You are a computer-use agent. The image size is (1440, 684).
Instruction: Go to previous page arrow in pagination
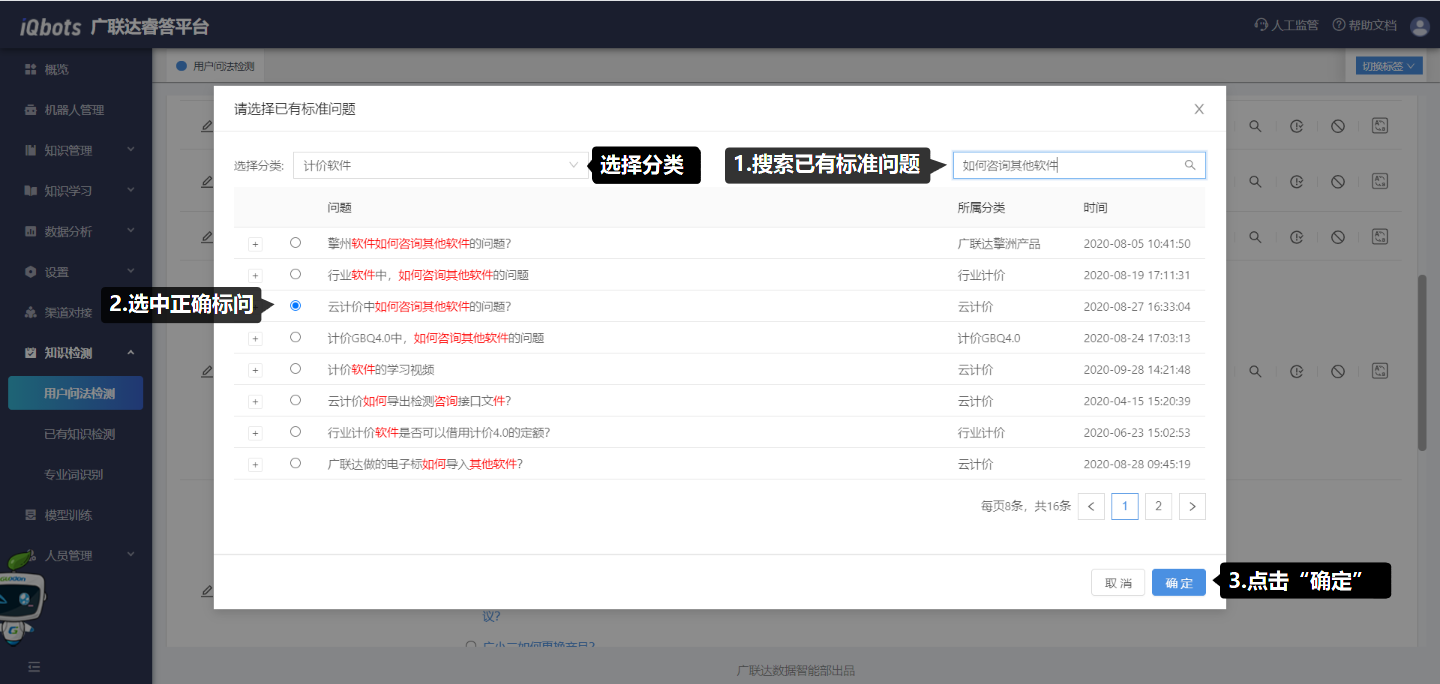point(1091,507)
